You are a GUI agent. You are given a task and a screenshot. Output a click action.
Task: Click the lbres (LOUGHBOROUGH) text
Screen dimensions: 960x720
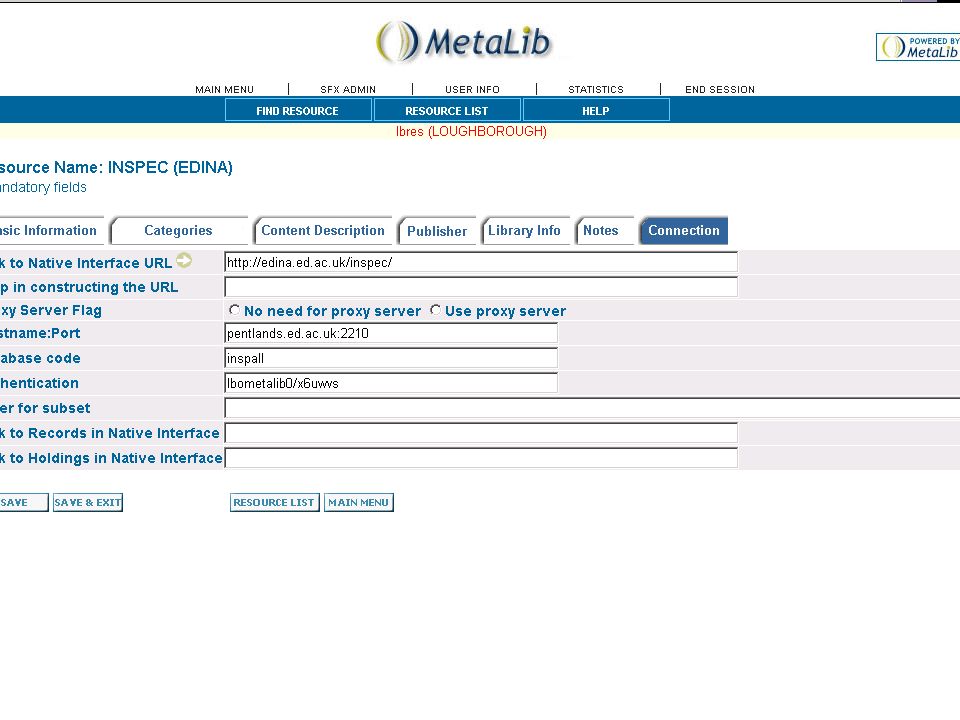tap(471, 132)
